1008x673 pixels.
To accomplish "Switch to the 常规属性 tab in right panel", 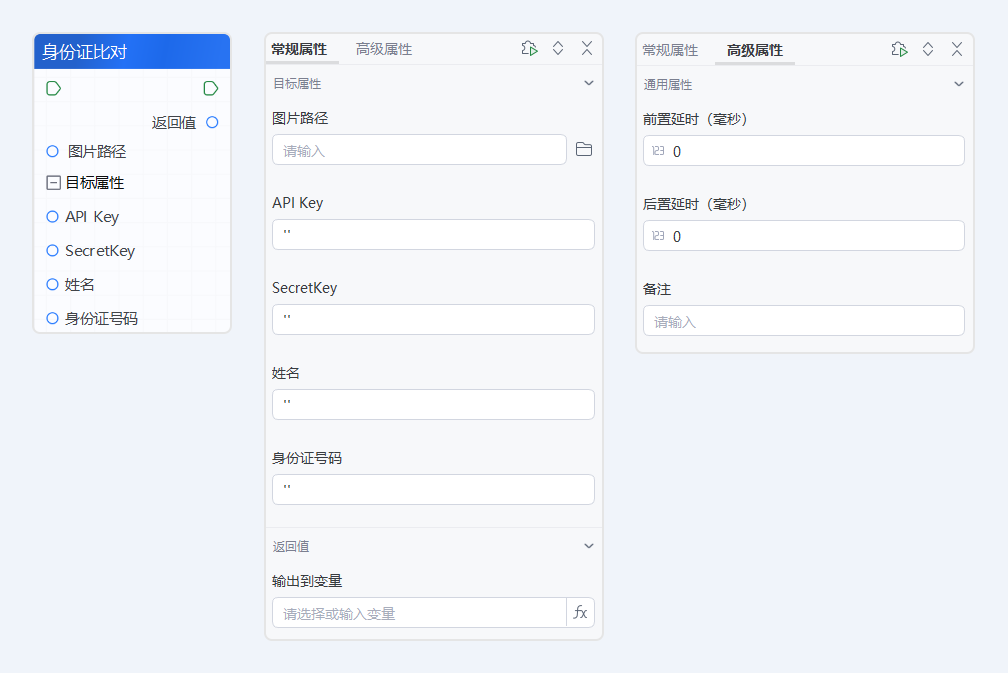I will tap(671, 48).
